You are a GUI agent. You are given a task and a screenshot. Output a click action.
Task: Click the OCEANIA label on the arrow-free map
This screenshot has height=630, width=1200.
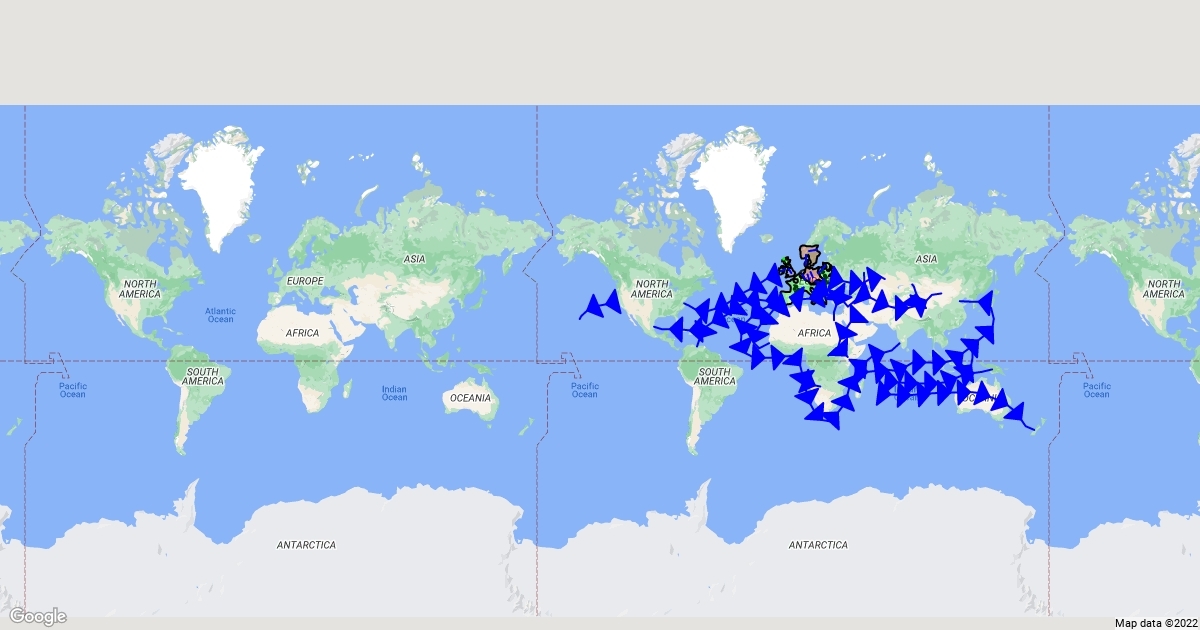click(470, 398)
